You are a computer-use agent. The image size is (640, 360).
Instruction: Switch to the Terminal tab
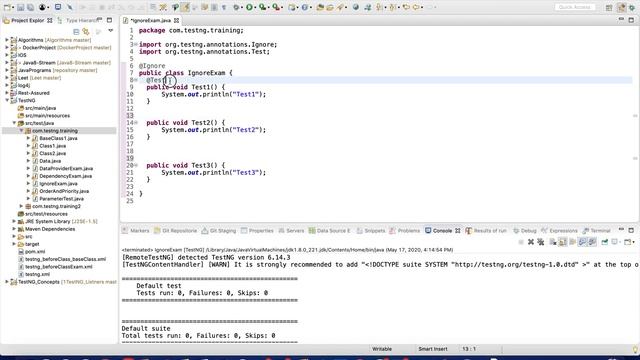point(597,231)
